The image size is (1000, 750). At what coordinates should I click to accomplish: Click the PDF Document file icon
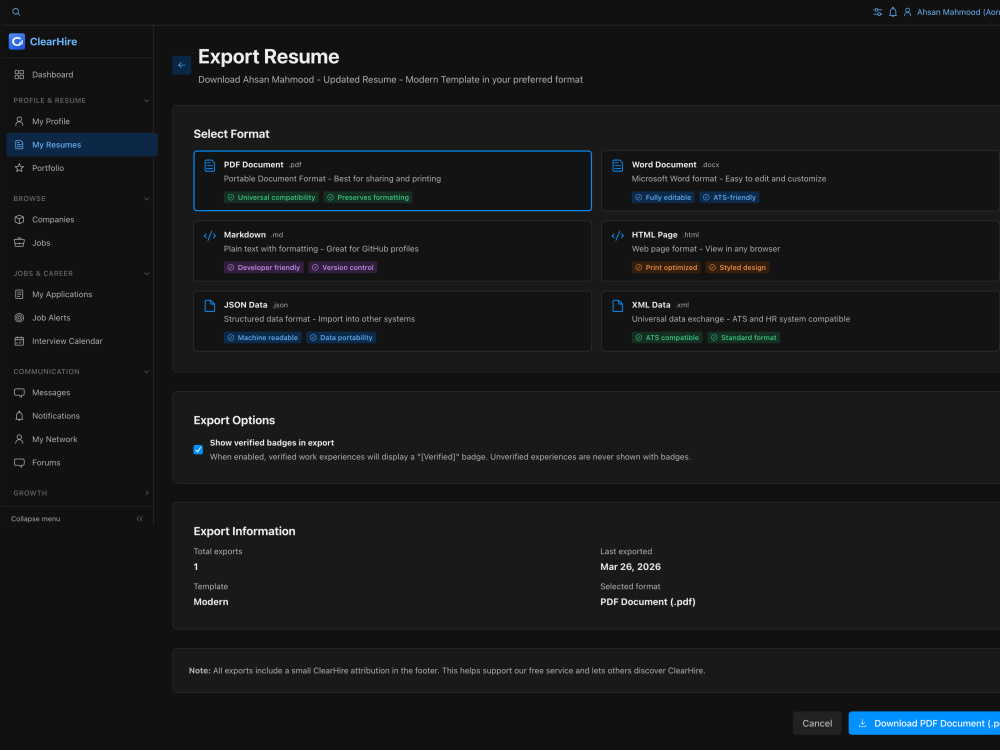click(209, 166)
